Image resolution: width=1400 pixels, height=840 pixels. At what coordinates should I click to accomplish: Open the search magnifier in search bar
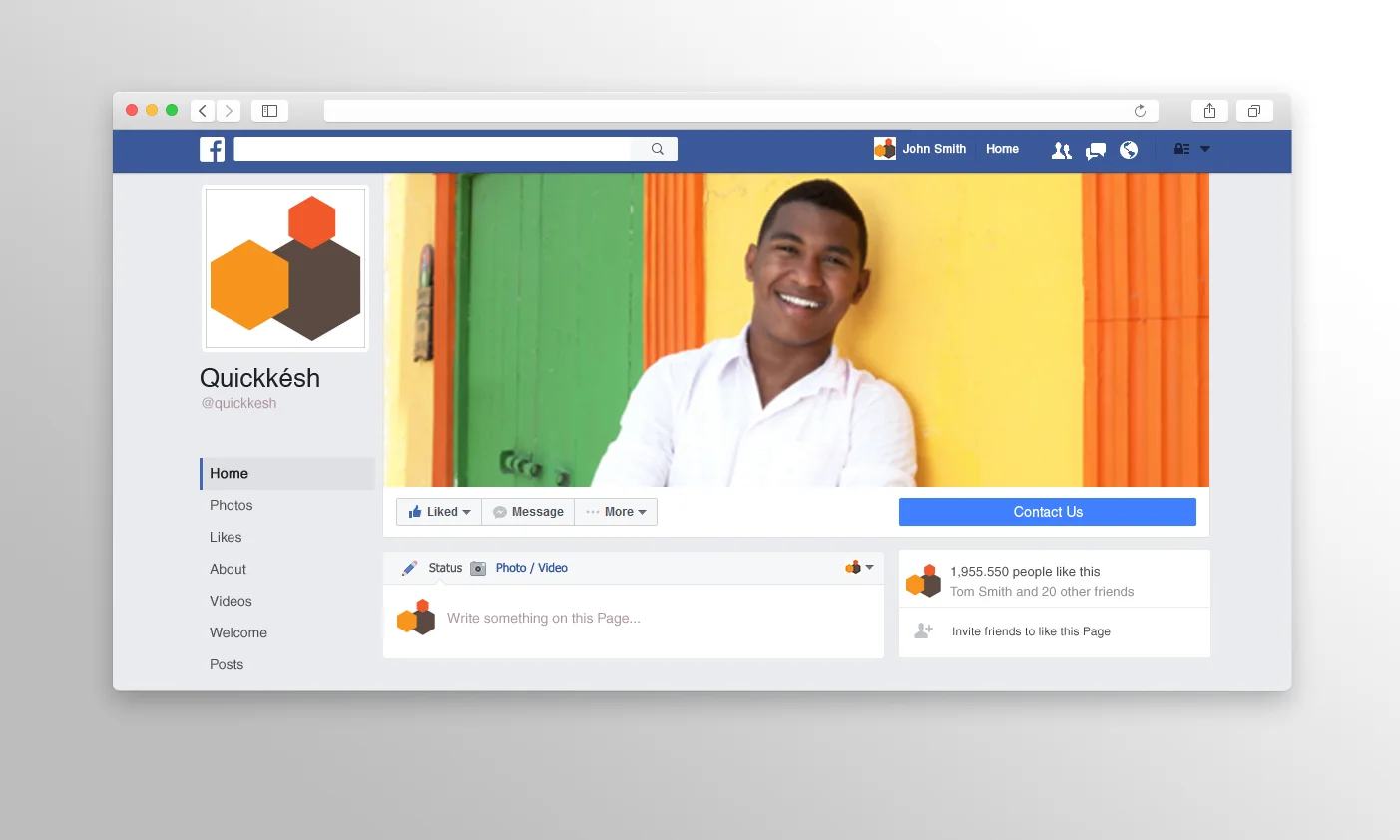[656, 147]
